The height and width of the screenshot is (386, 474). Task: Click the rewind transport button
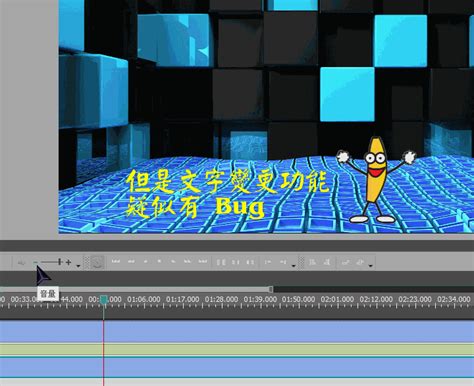[131, 262]
